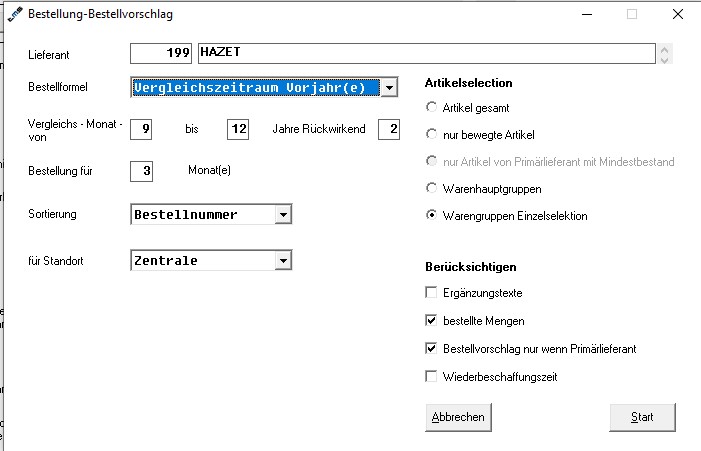This screenshot has width=701, height=451.
Task: Click the Zentrale location combo box
Action: pos(211,261)
